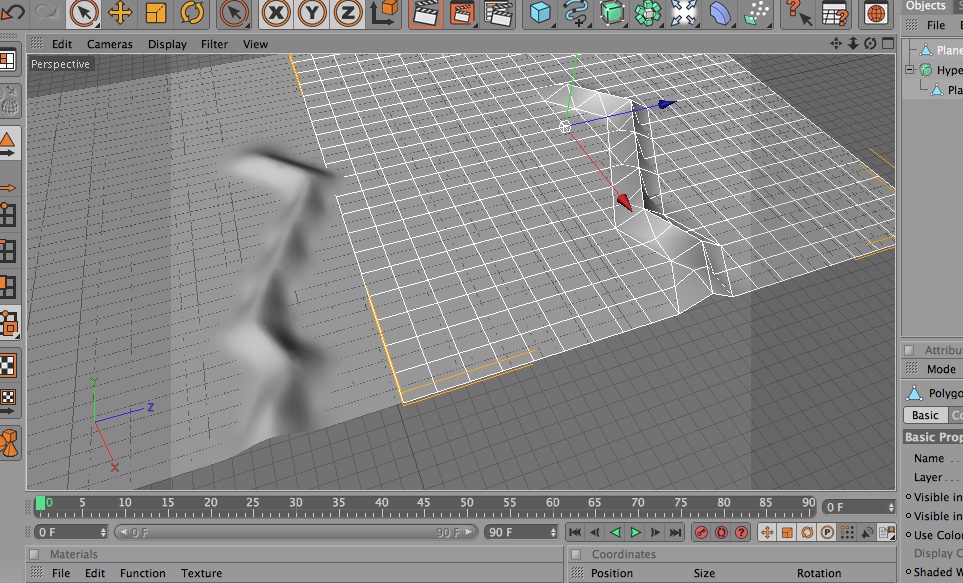Click the second selection arrow tool icon
Viewport: 963px width, 583px height.
pyautogui.click(x=234, y=13)
